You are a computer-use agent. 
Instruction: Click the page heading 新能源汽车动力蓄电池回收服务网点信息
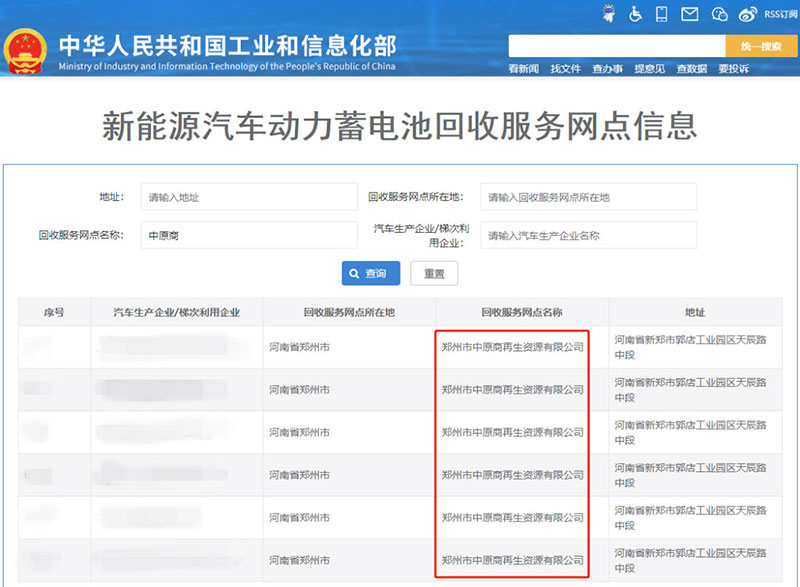399,126
